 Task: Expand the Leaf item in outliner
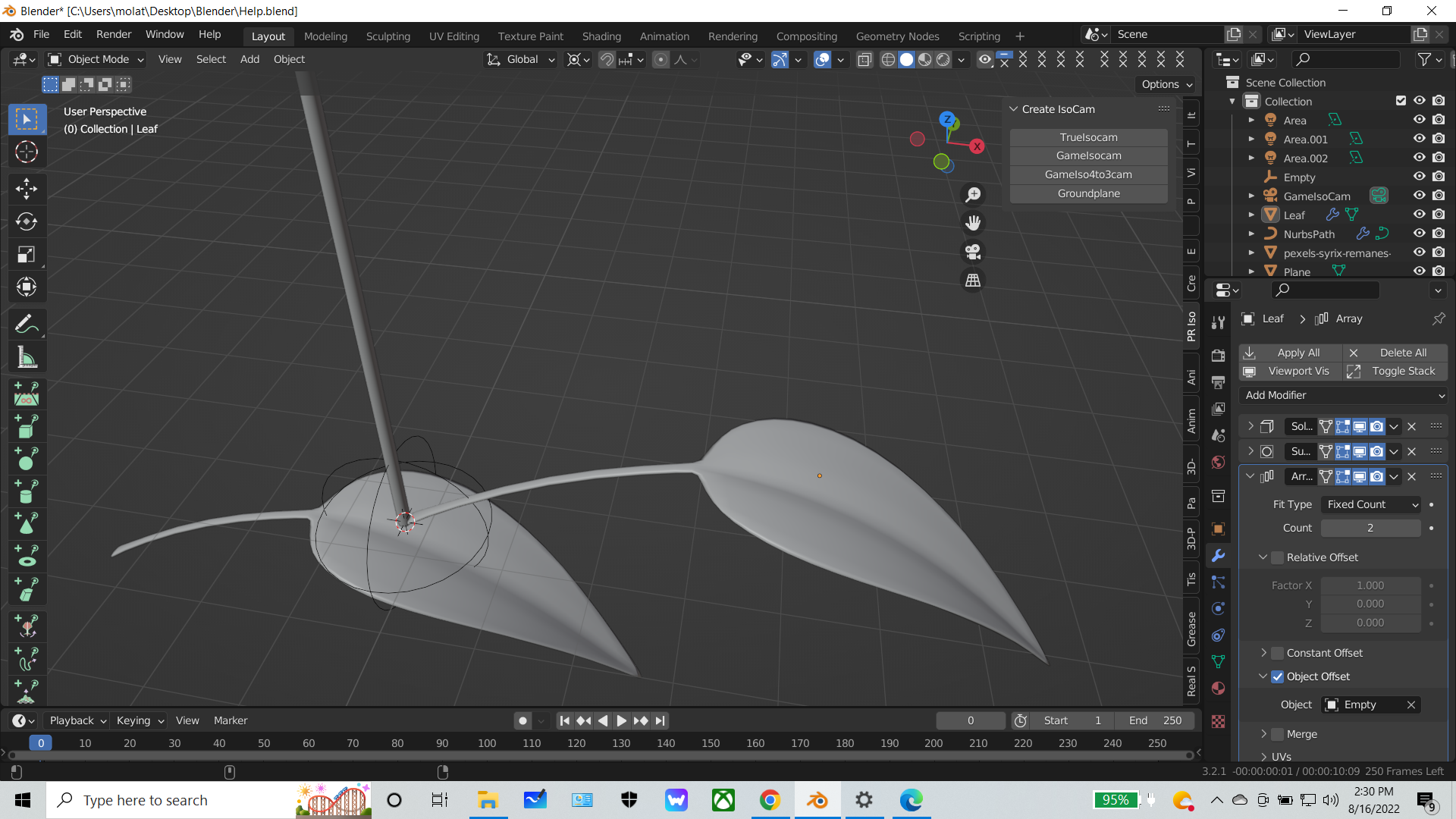[1251, 215]
